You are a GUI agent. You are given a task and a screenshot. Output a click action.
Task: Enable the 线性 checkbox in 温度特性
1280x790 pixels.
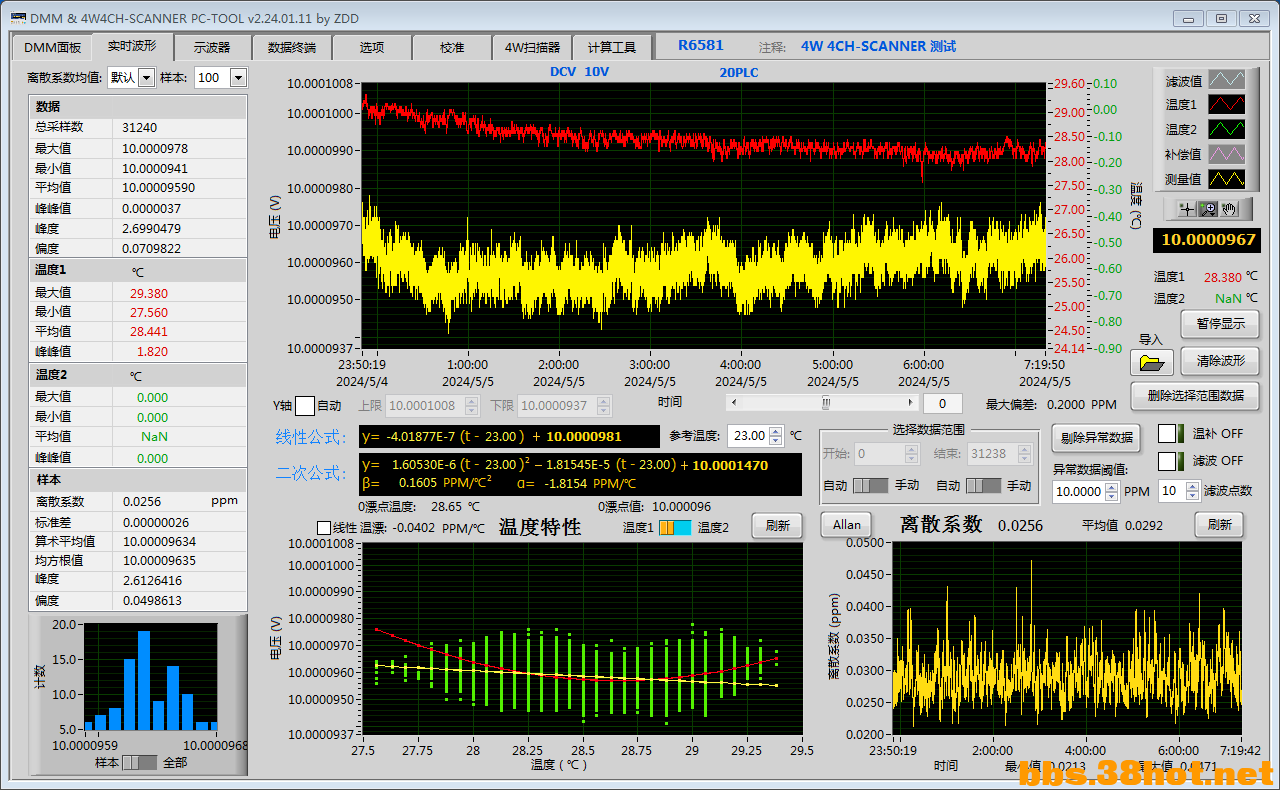(323, 527)
